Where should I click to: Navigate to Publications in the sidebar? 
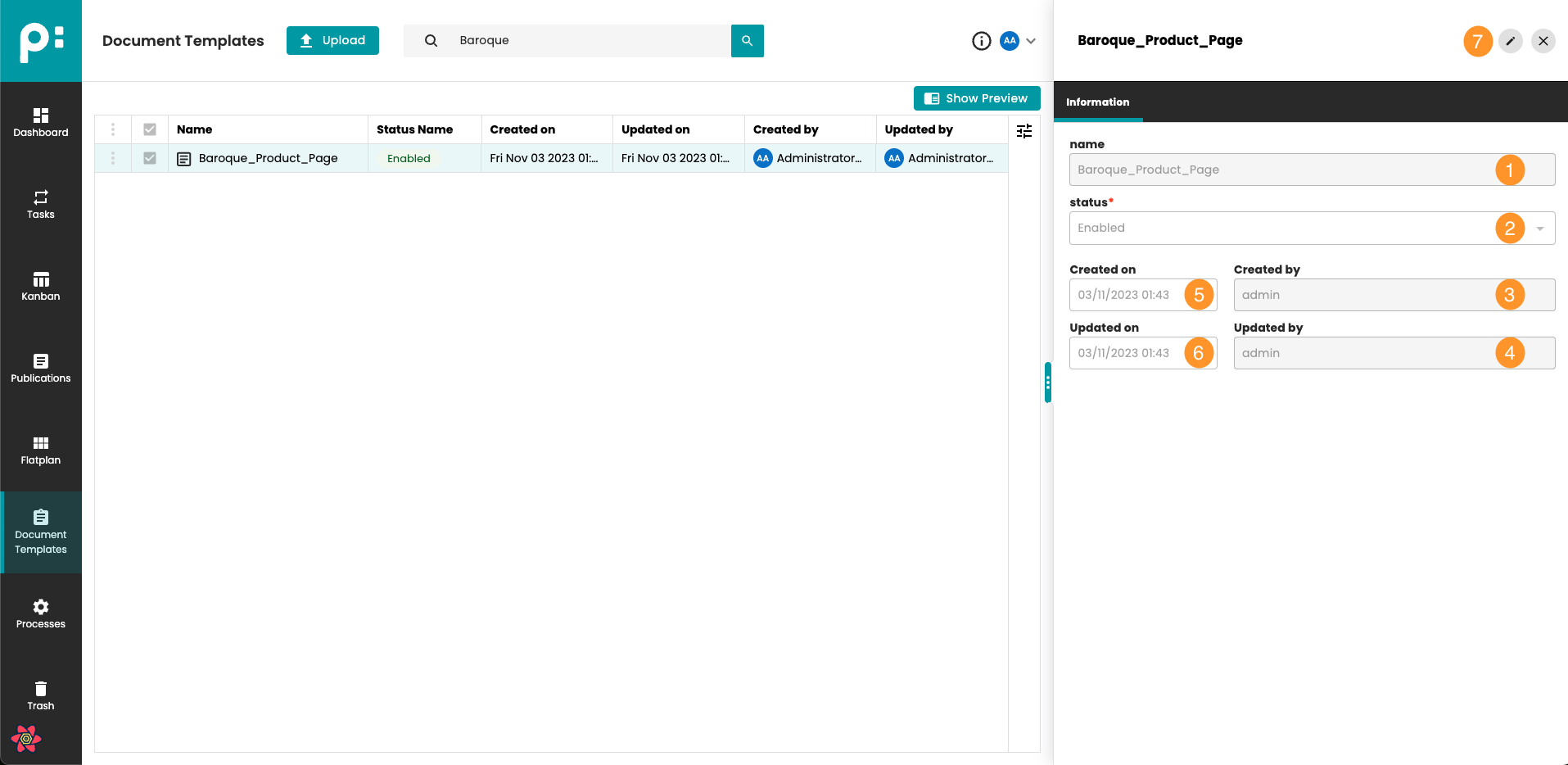click(41, 369)
